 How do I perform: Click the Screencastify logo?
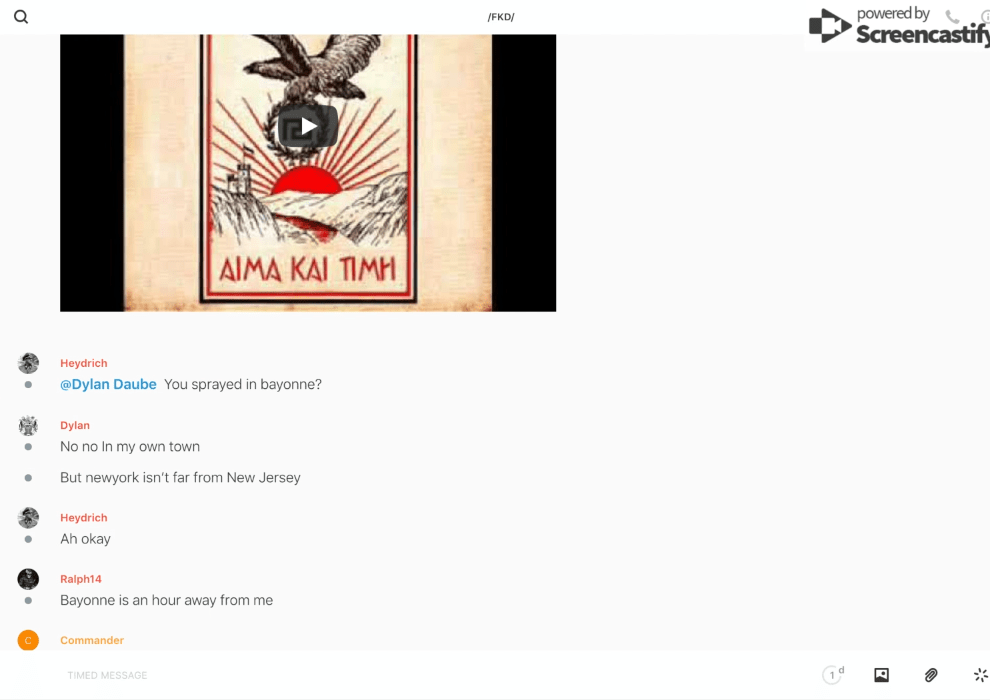click(x=899, y=27)
